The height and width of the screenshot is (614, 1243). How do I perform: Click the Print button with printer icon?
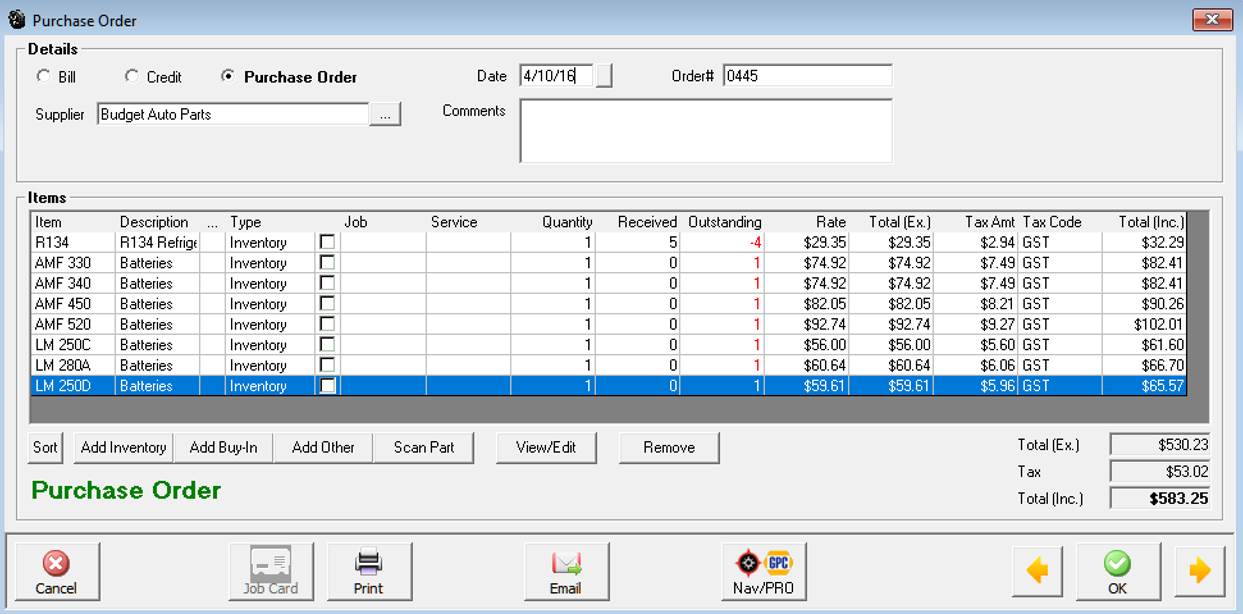coord(369,572)
